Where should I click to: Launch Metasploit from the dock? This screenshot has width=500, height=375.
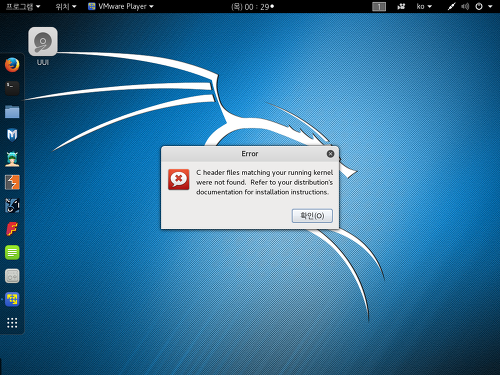point(12,135)
